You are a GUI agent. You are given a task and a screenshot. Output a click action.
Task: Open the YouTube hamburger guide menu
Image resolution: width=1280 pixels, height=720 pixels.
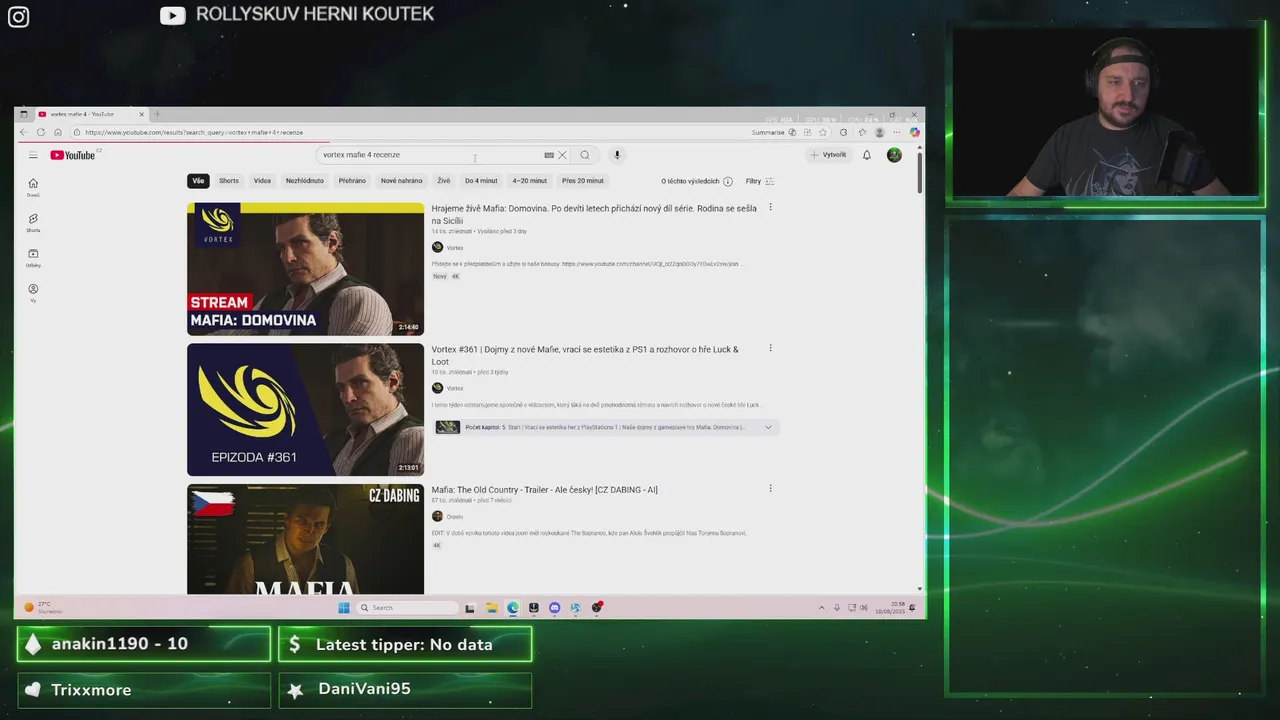tap(33, 155)
